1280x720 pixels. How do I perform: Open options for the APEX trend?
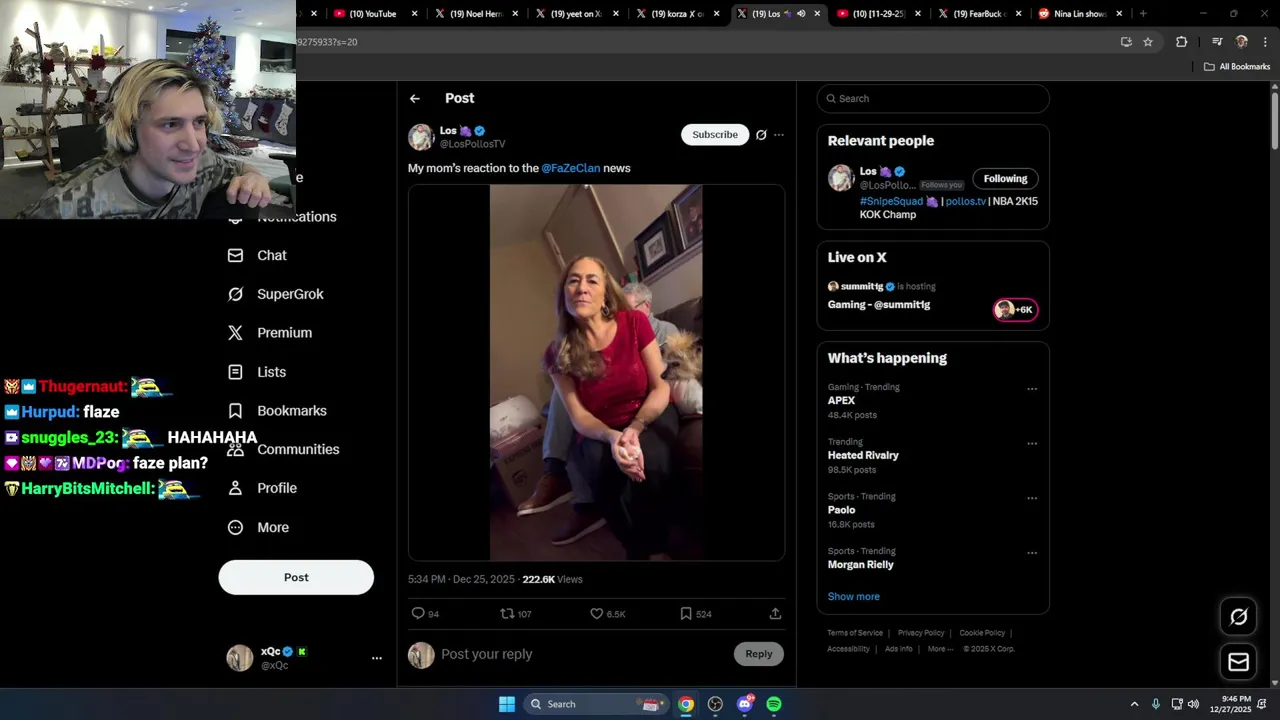point(1032,389)
